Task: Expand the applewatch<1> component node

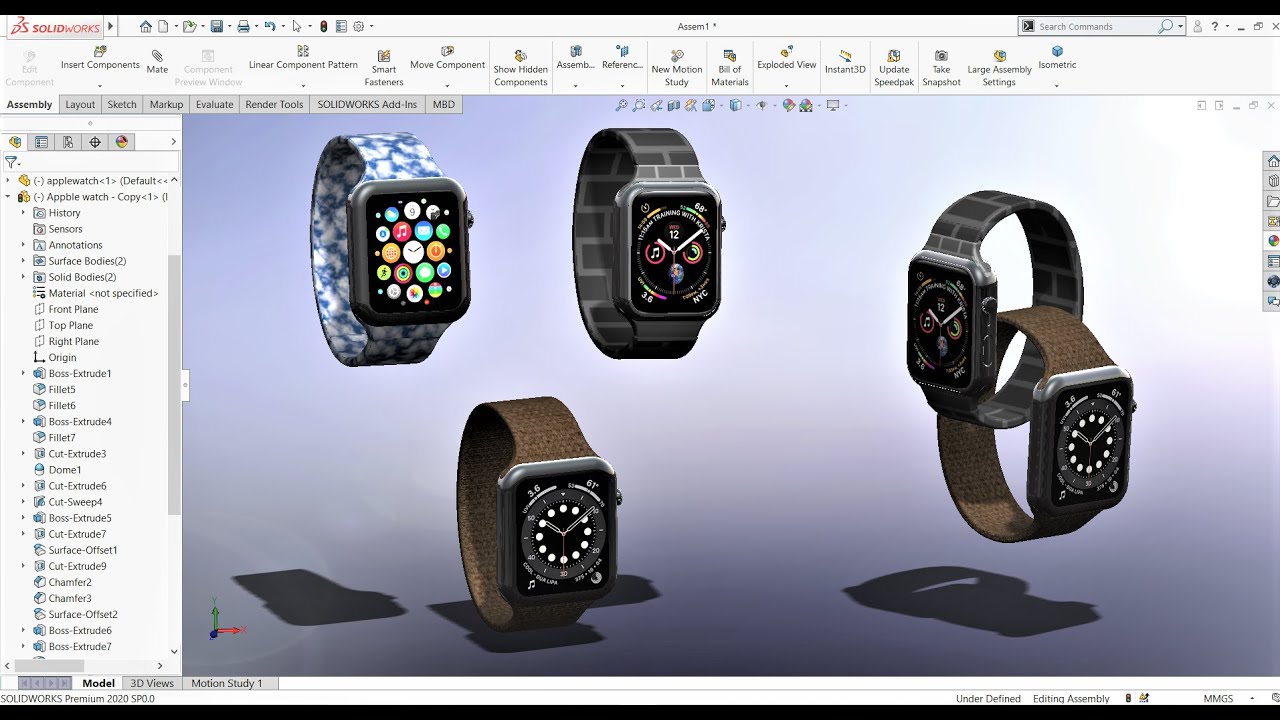Action: (7, 181)
